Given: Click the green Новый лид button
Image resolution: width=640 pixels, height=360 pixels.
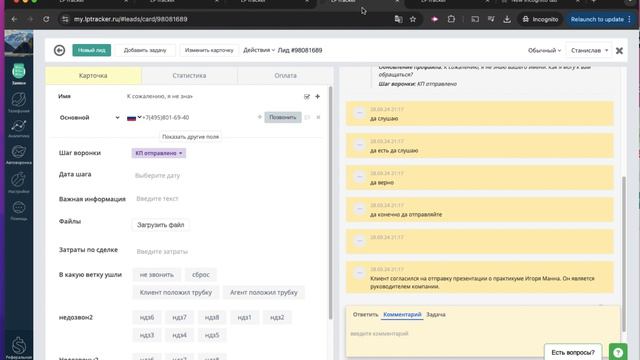Looking at the screenshot, I should [91, 50].
